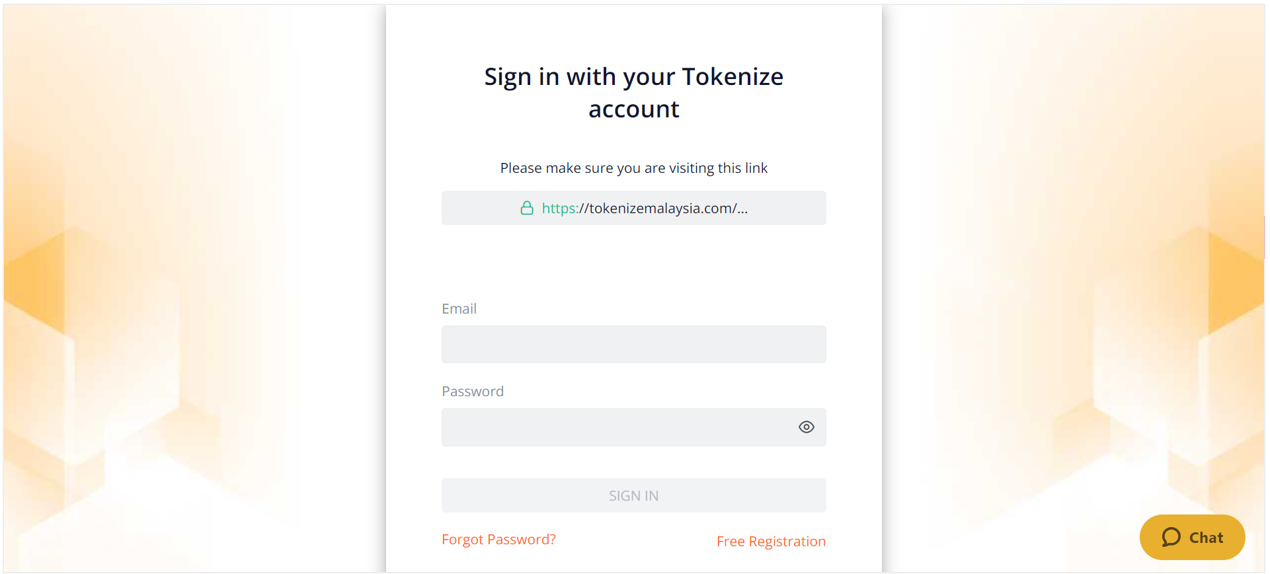Click the green padlock icon
1270x574 pixels.
pyautogui.click(x=526, y=208)
